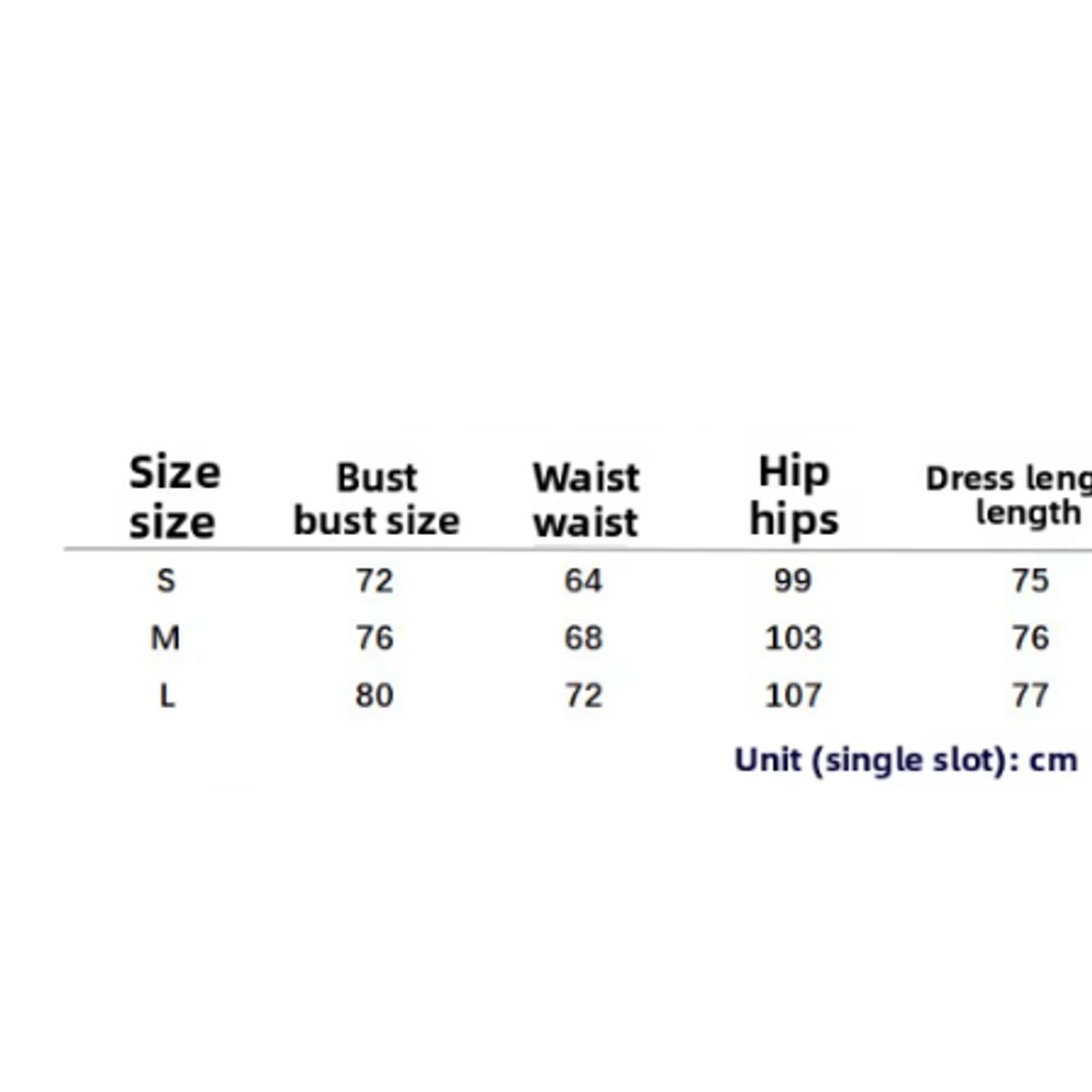1092x1092 pixels.
Task: Select the L size row label
Action: (167, 696)
